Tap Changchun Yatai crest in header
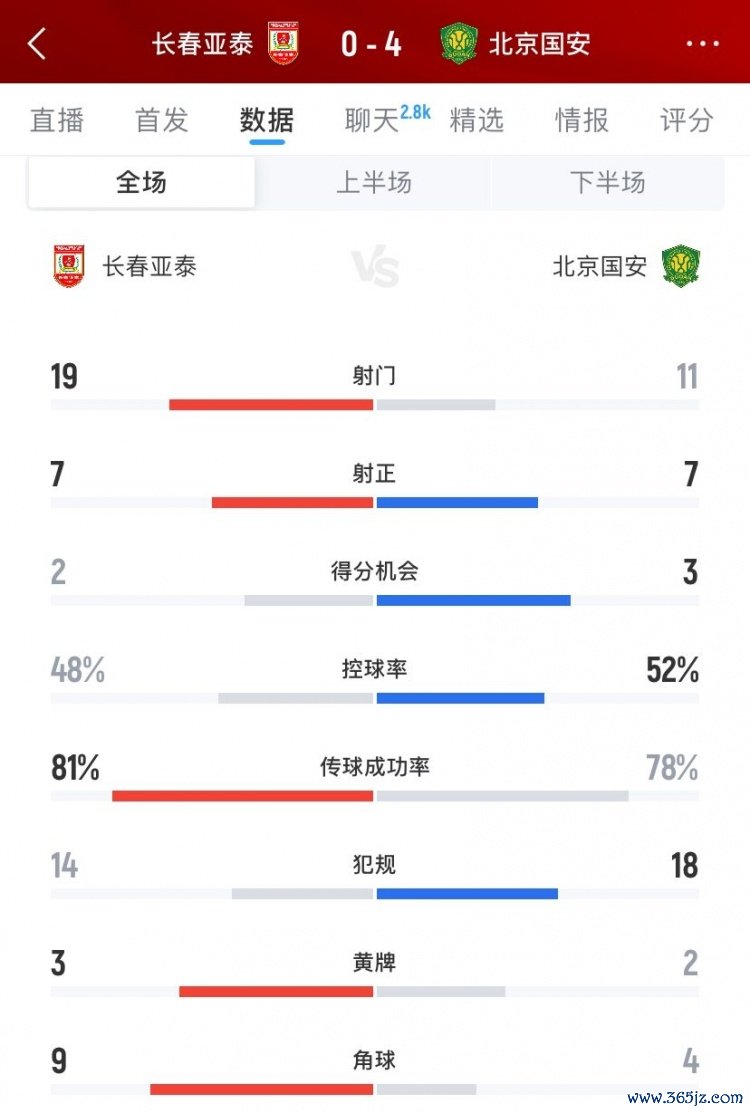 (x=284, y=44)
